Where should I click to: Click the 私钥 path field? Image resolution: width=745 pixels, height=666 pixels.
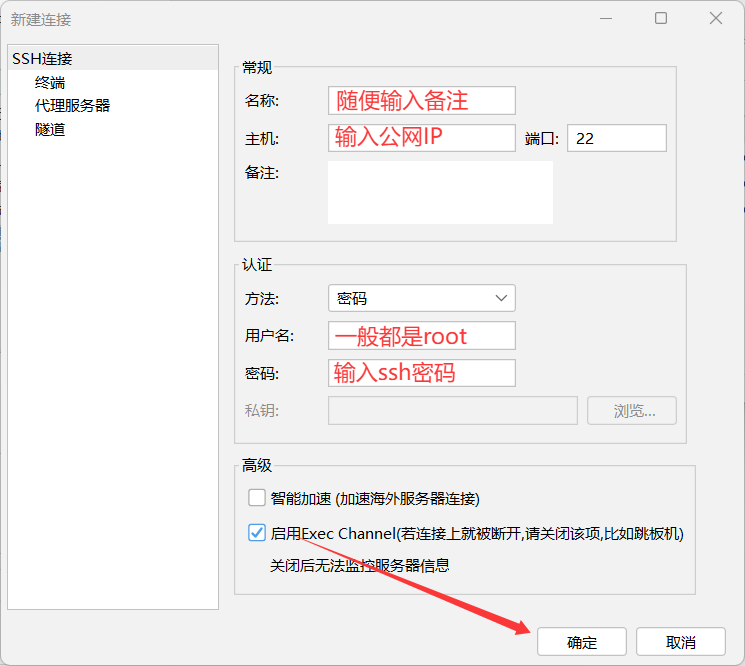pos(452,411)
